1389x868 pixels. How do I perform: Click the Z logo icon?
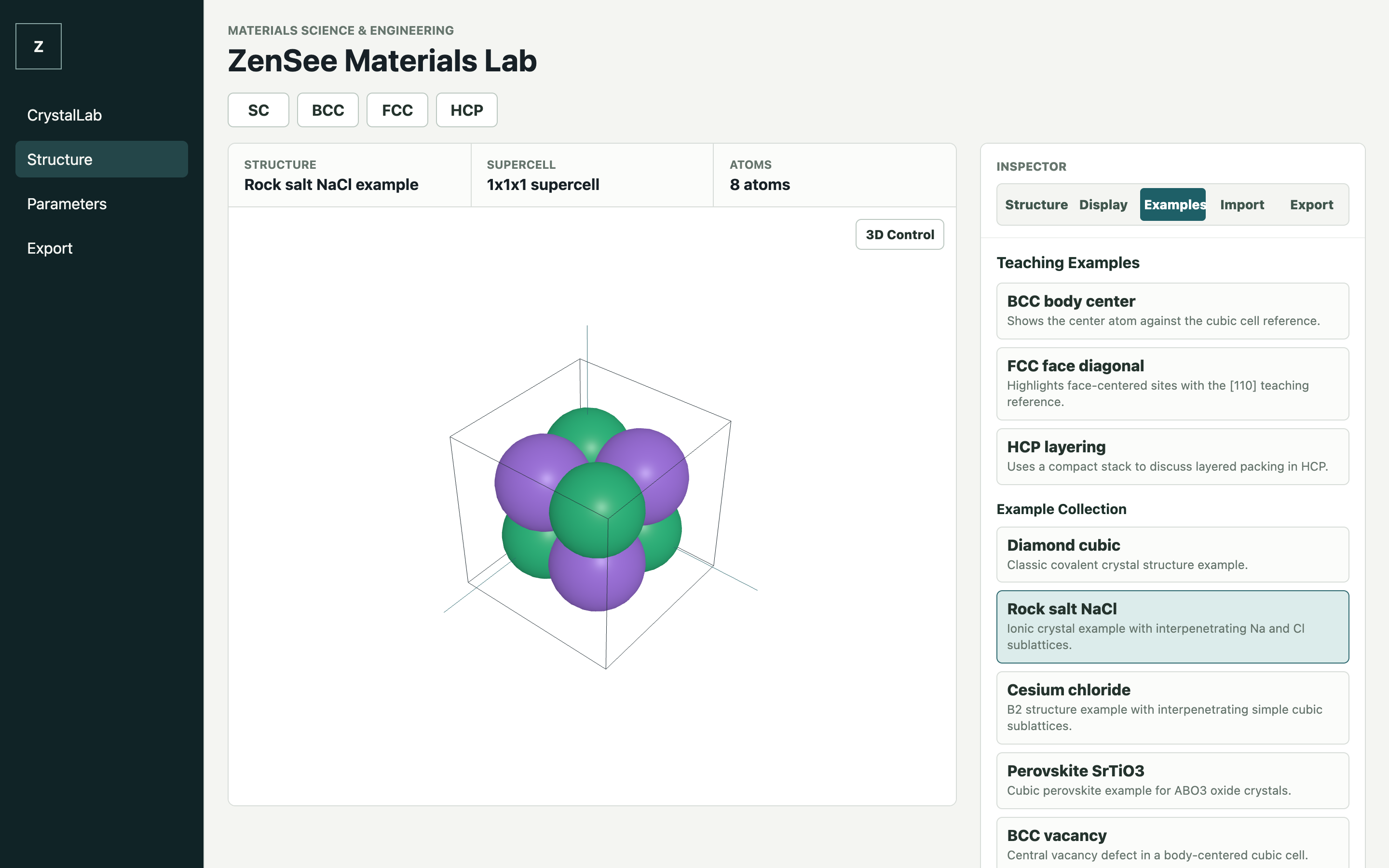tap(39, 46)
